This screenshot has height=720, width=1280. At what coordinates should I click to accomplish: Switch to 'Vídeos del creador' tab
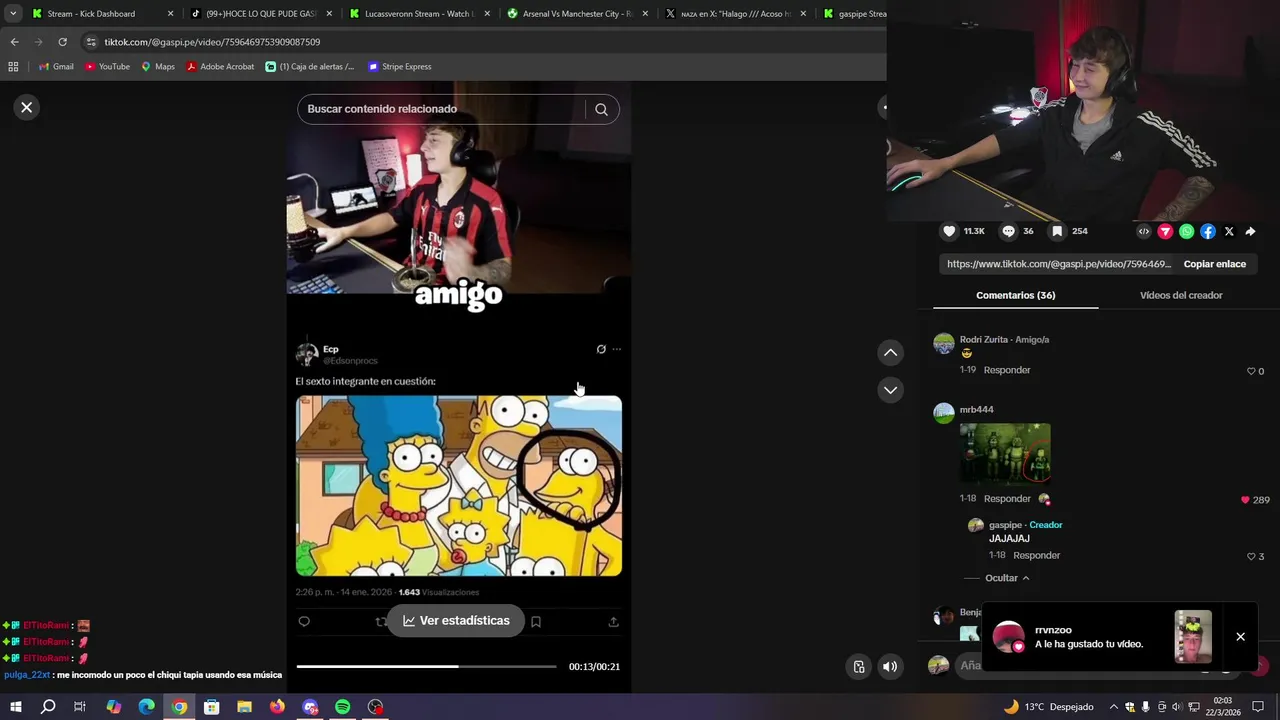coord(1181,295)
